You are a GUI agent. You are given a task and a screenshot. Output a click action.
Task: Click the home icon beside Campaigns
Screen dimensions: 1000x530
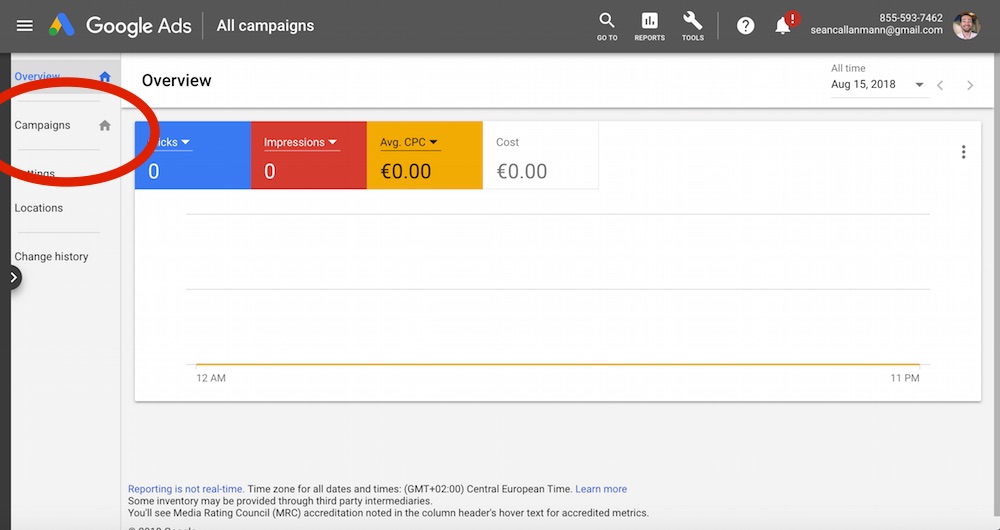tap(105, 126)
